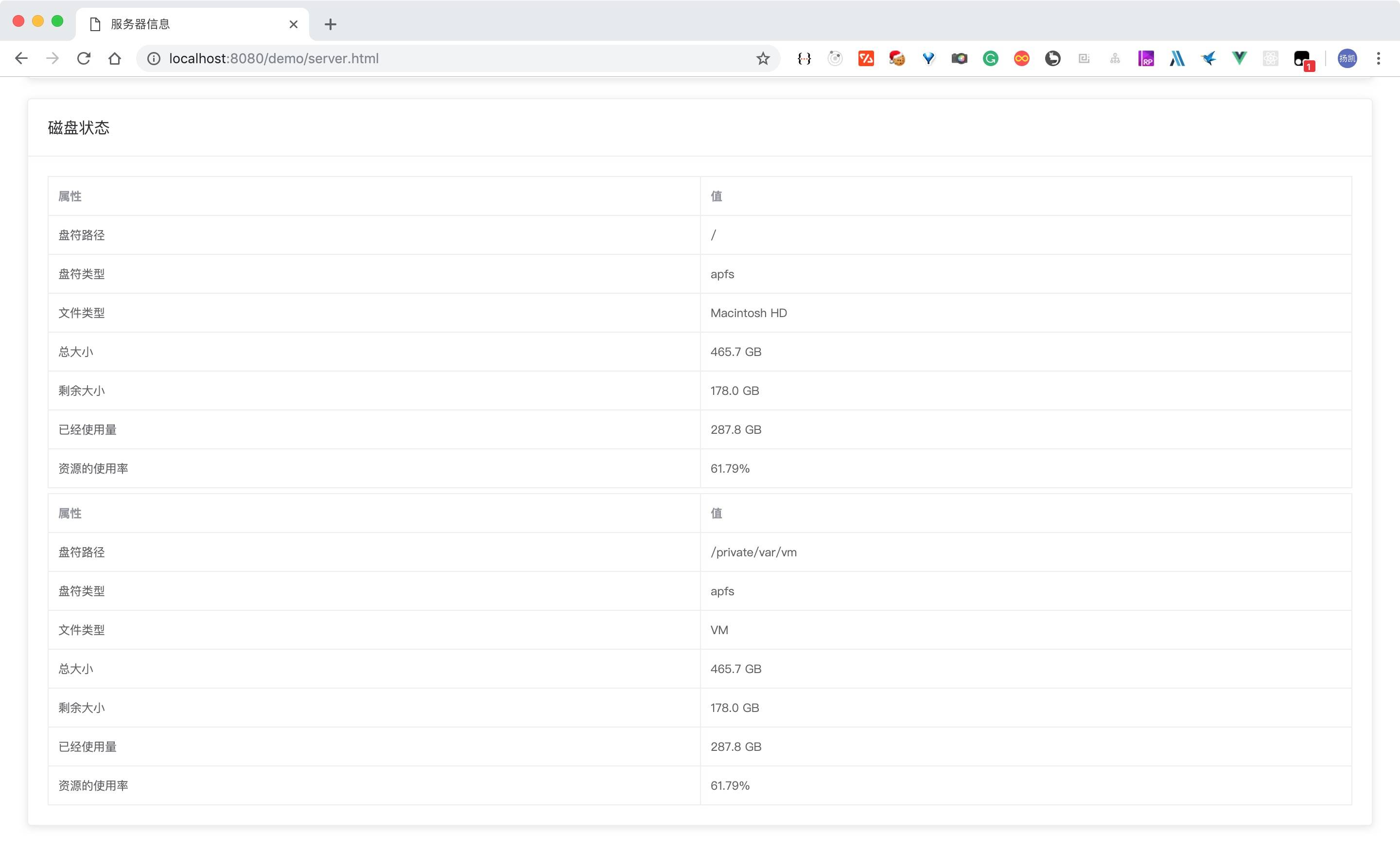Open a new browser tab
Viewport: 1400px width, 853px height.
330,24
